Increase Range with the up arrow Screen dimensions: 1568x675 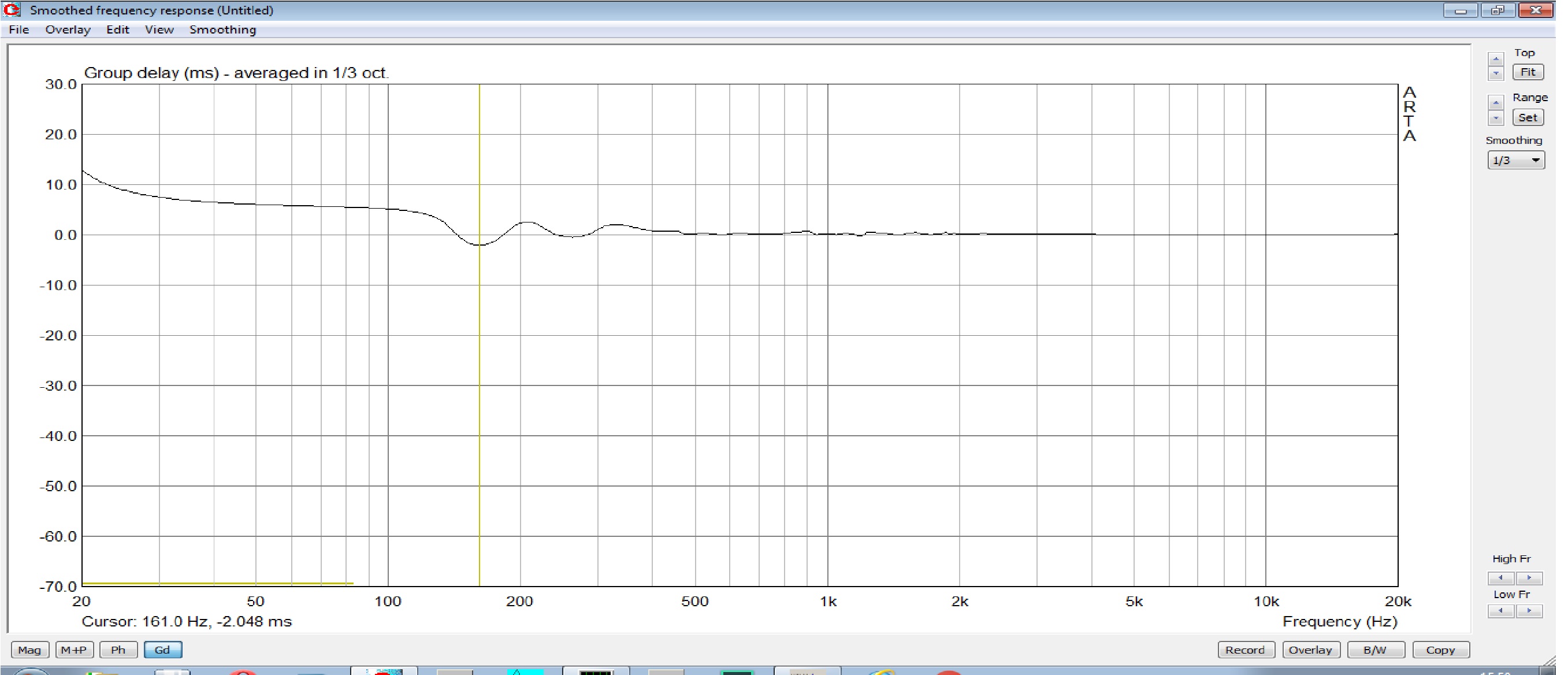1496,102
